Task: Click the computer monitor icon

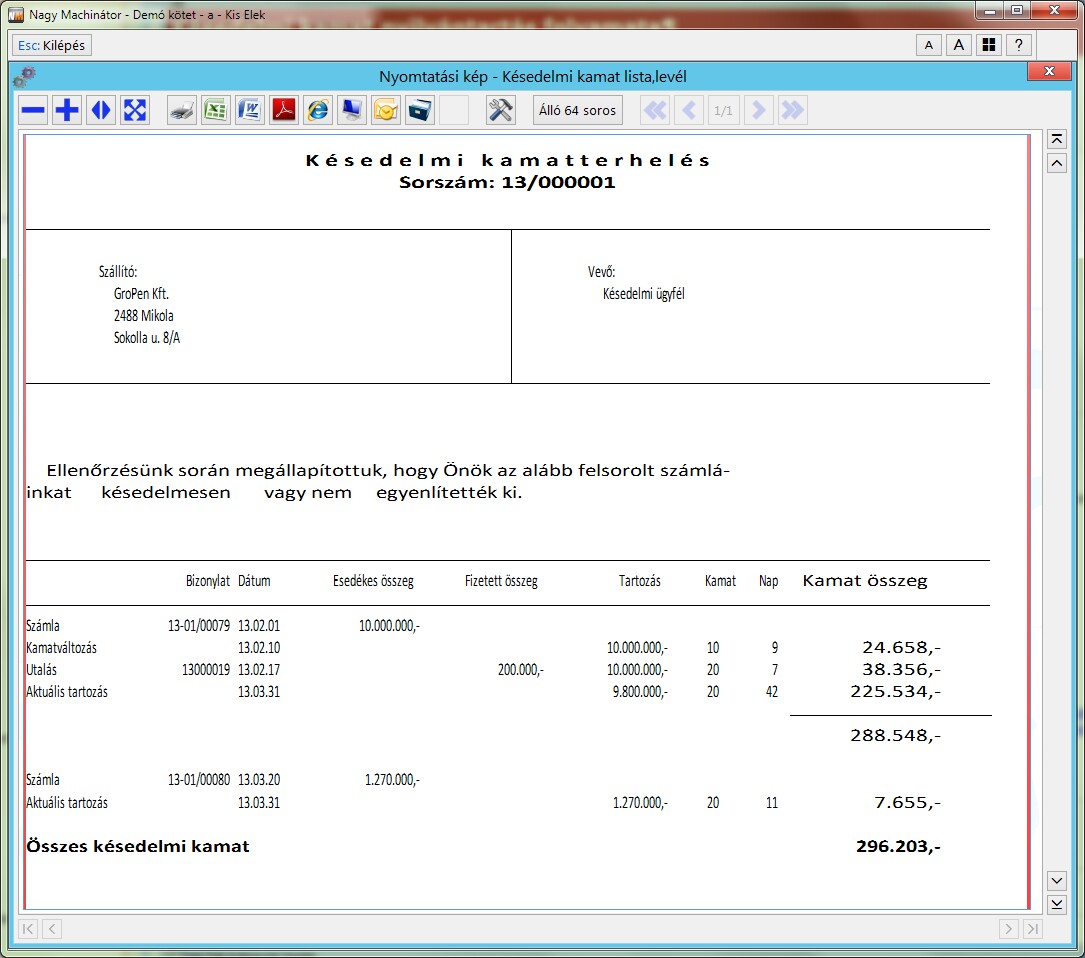Action: (352, 111)
